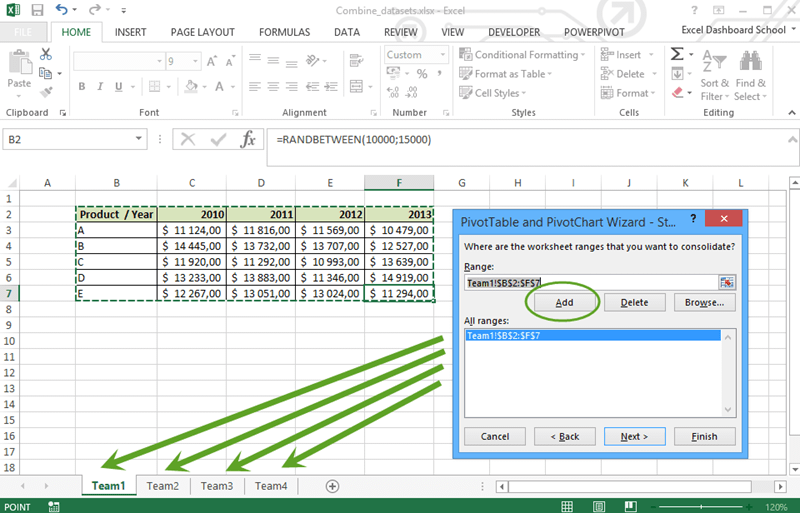Click the < Back button
The image size is (800, 513).
coord(564,436)
